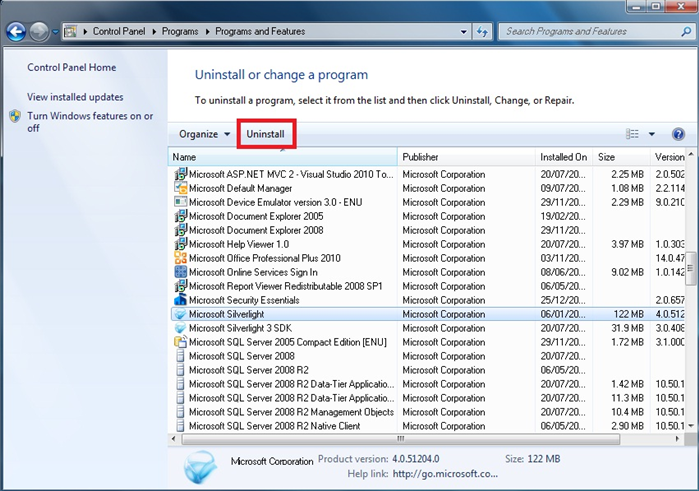The height and width of the screenshot is (491, 699).
Task: Click the Control Panel icon in address bar
Action: (x=70, y=32)
